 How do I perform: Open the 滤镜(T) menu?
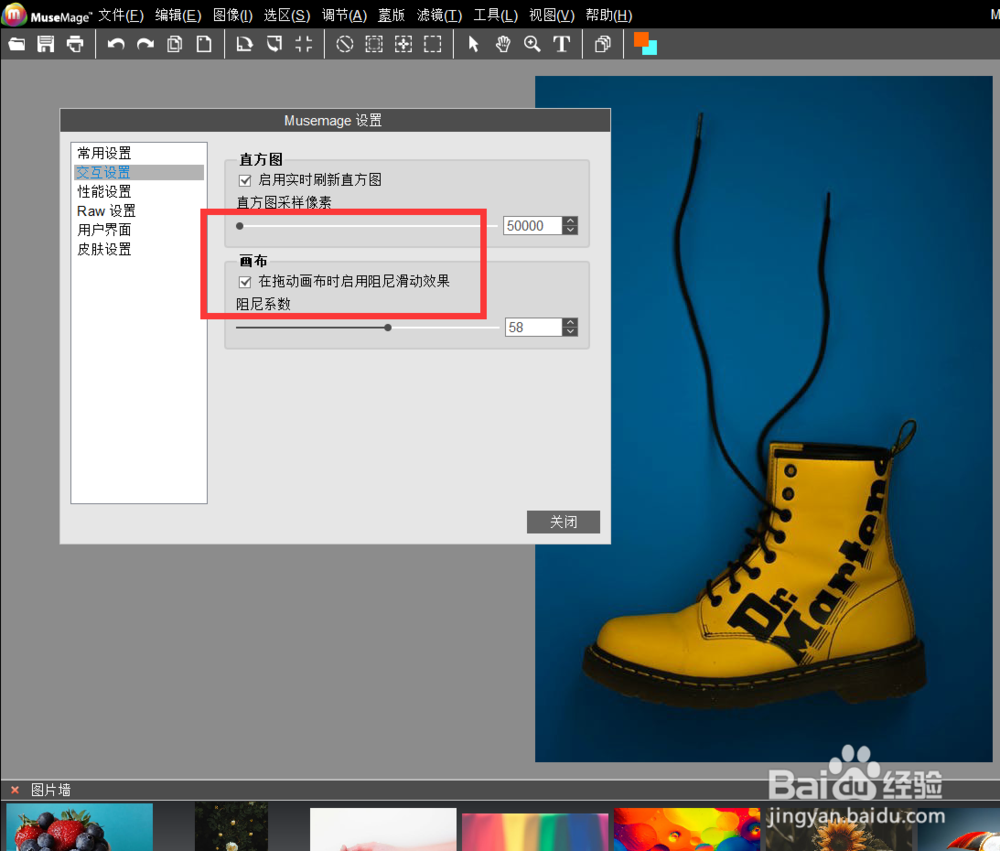(439, 15)
